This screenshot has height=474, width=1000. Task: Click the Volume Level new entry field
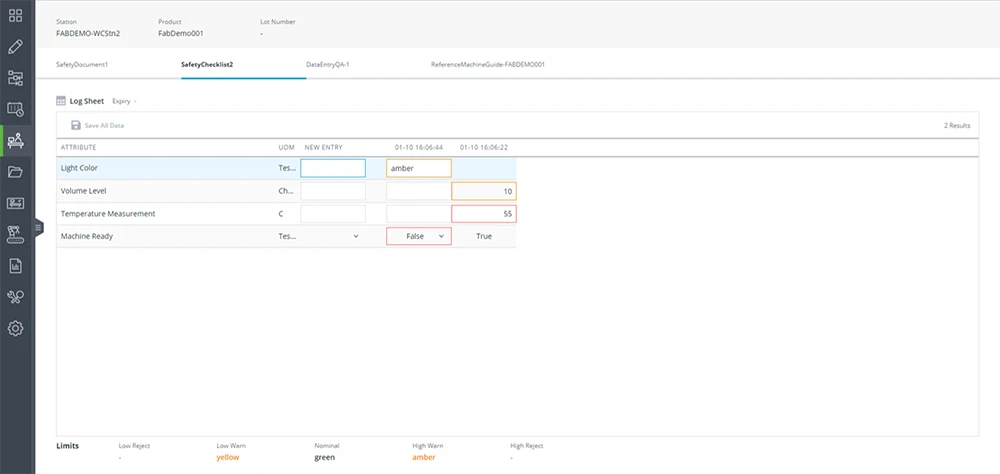click(x=333, y=191)
